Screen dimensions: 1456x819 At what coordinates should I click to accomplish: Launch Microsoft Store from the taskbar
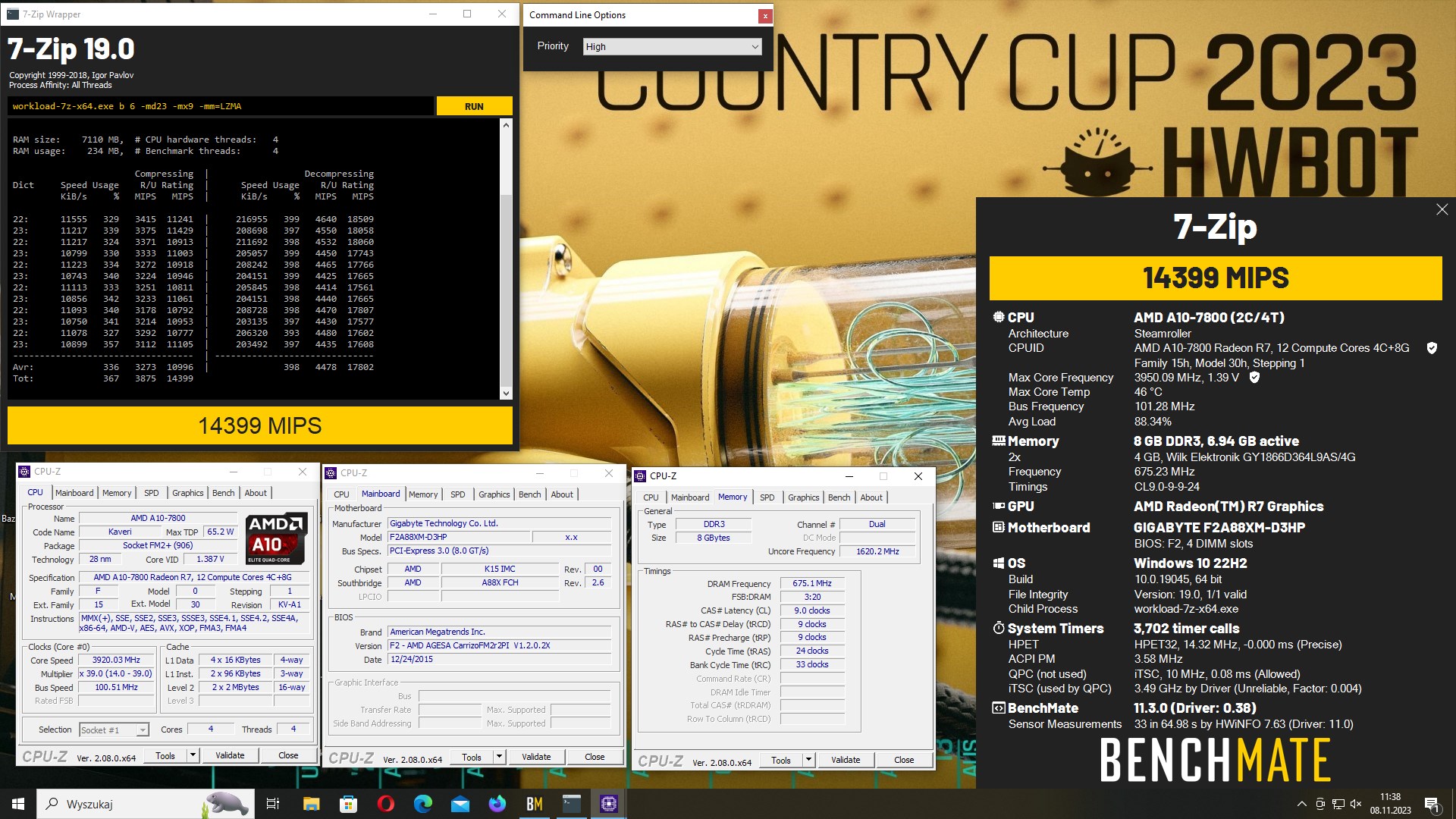(348, 804)
